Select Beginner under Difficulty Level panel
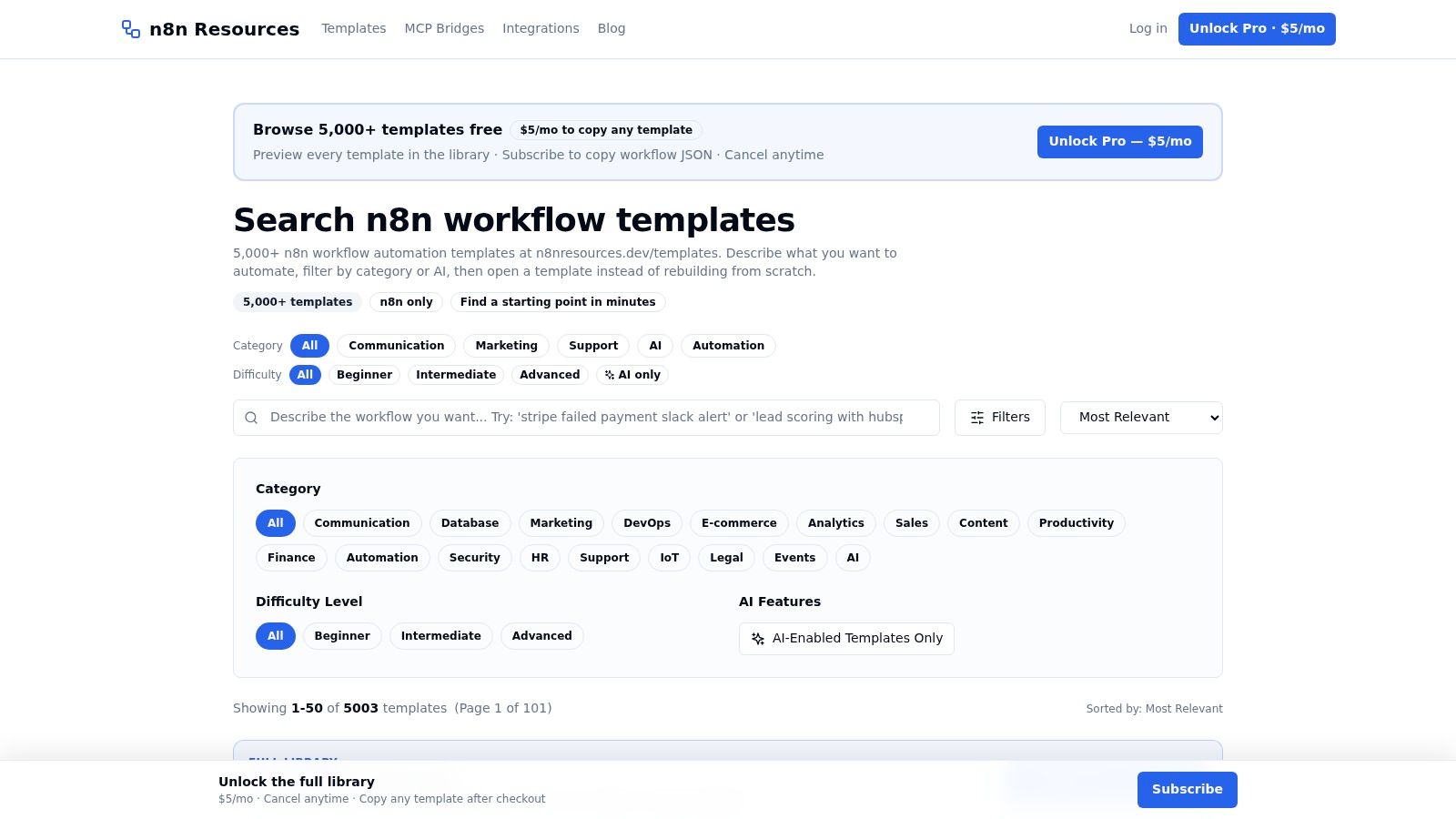This screenshot has height=819, width=1456. 342,636
